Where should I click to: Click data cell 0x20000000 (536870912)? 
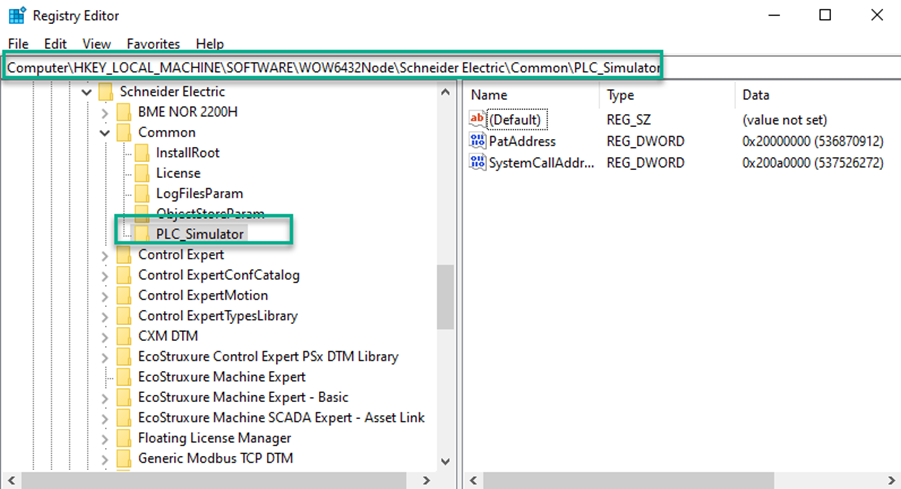813,141
